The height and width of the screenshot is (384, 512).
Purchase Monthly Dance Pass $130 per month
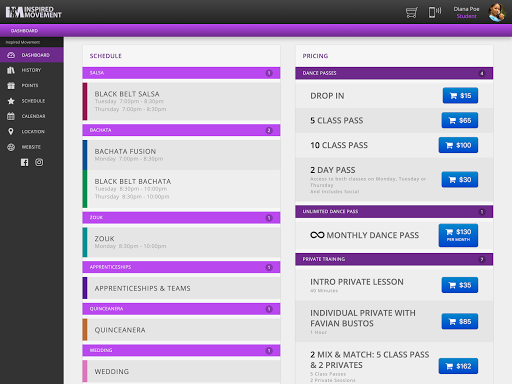[x=458, y=235]
